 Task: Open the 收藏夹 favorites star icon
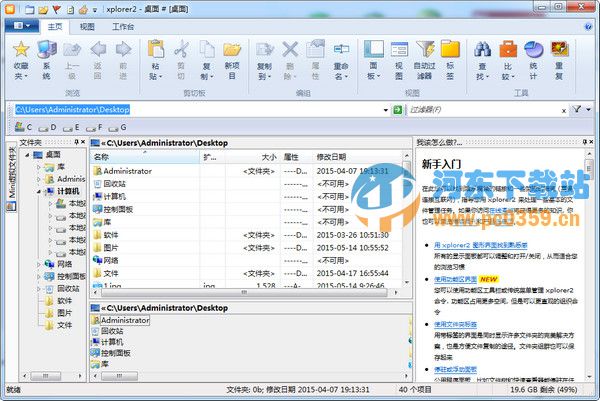(21, 49)
